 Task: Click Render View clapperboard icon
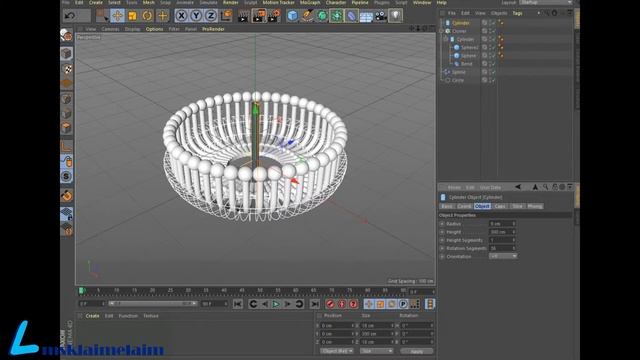pyautogui.click(x=243, y=16)
